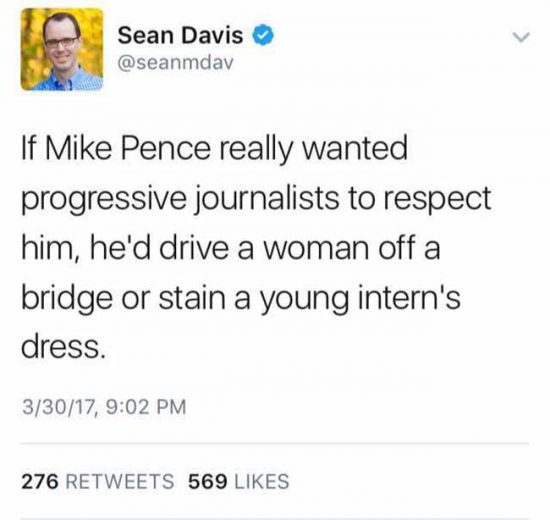The height and width of the screenshot is (520, 550).
Task: Click the word "bridge" in the tweet text
Action: click(x=67, y=299)
